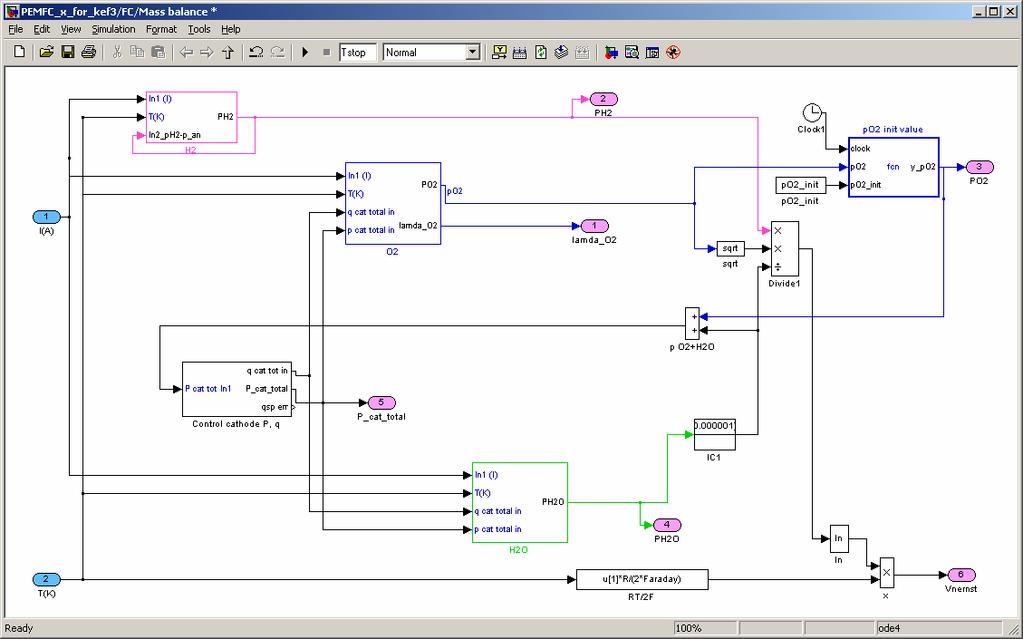Click the build all toolbar icon
Viewport: 1023px width, 639px height.
pos(520,52)
